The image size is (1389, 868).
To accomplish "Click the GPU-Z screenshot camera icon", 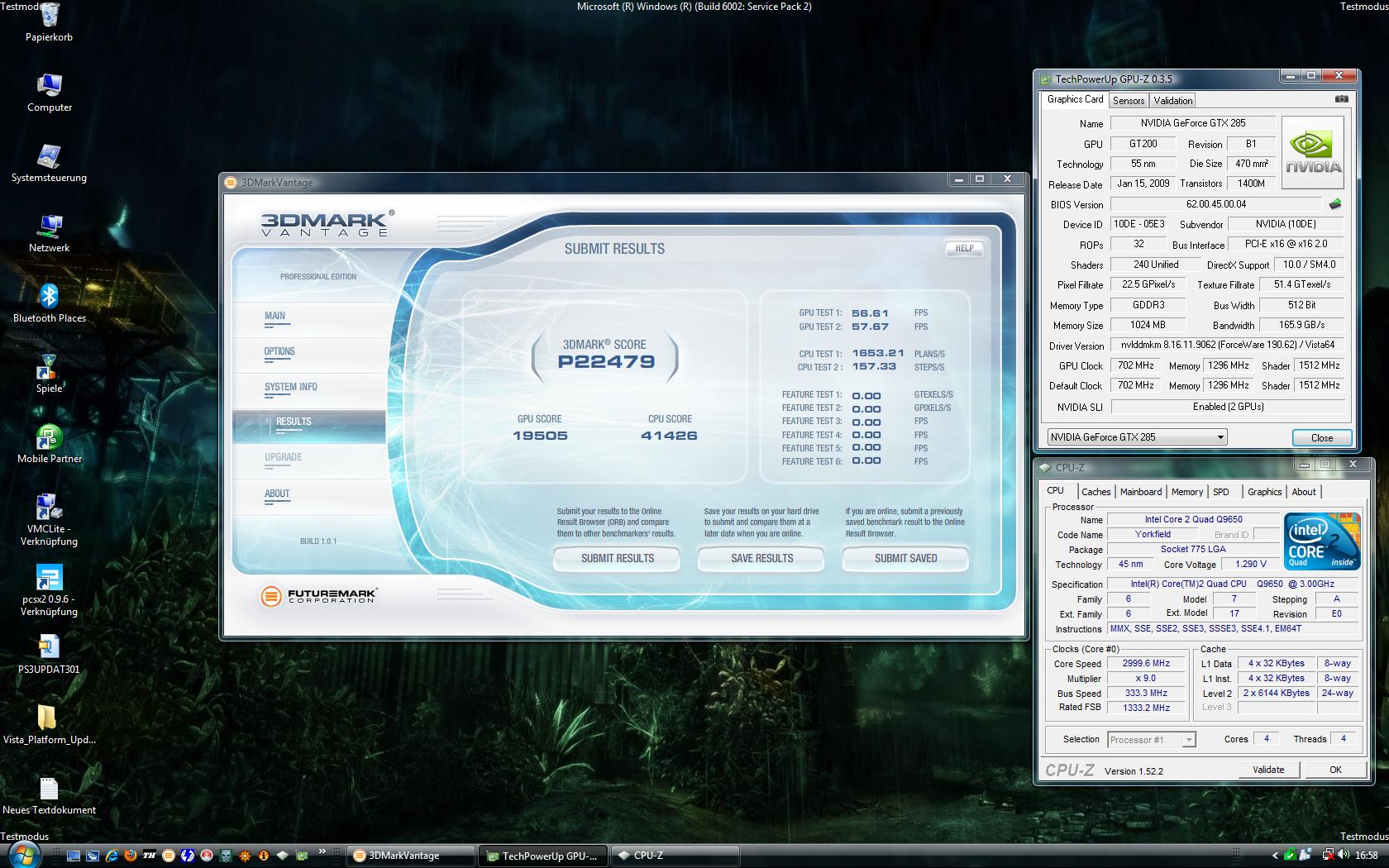I will [1341, 99].
